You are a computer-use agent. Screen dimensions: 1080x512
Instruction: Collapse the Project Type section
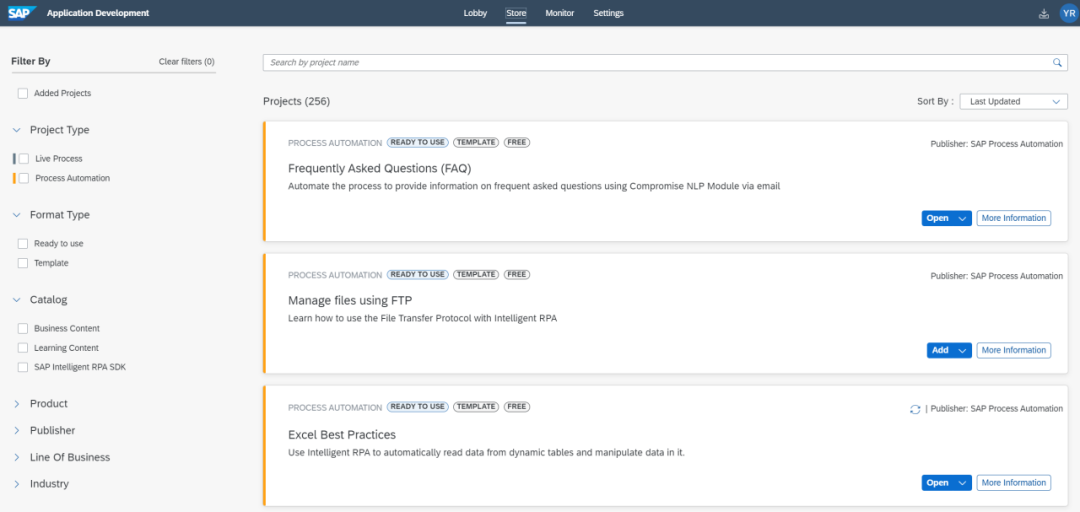click(17, 130)
